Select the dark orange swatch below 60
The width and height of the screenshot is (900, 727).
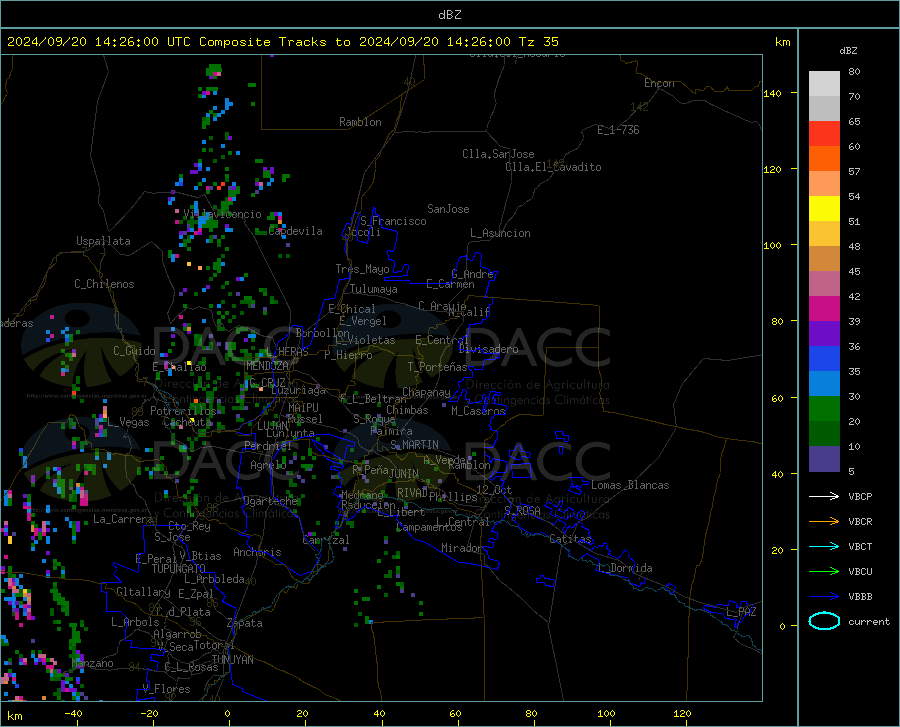[824, 159]
